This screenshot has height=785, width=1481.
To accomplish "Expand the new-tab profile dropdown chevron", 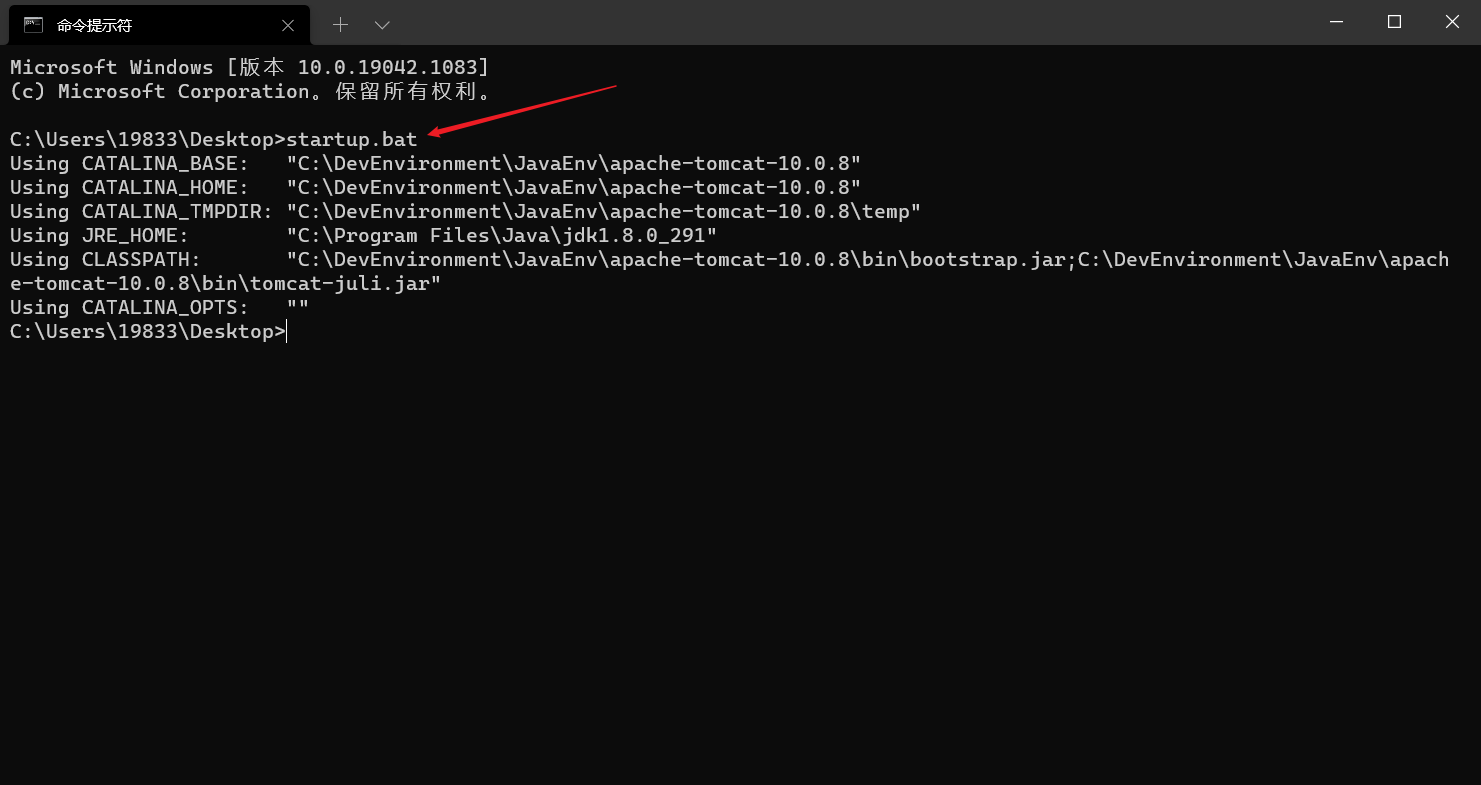I will [382, 24].
